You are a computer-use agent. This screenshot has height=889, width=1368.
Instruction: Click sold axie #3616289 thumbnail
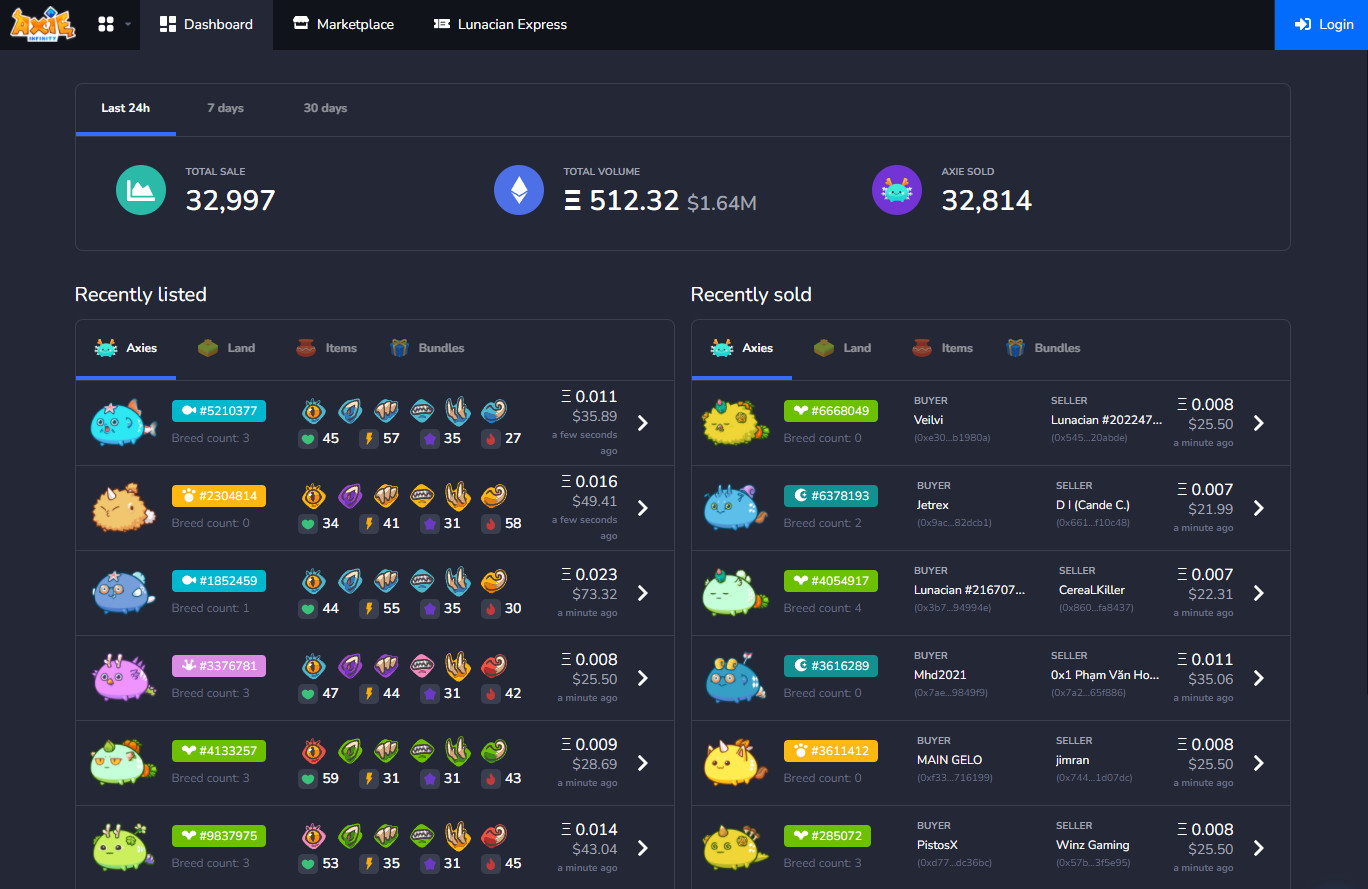pyautogui.click(x=737, y=677)
